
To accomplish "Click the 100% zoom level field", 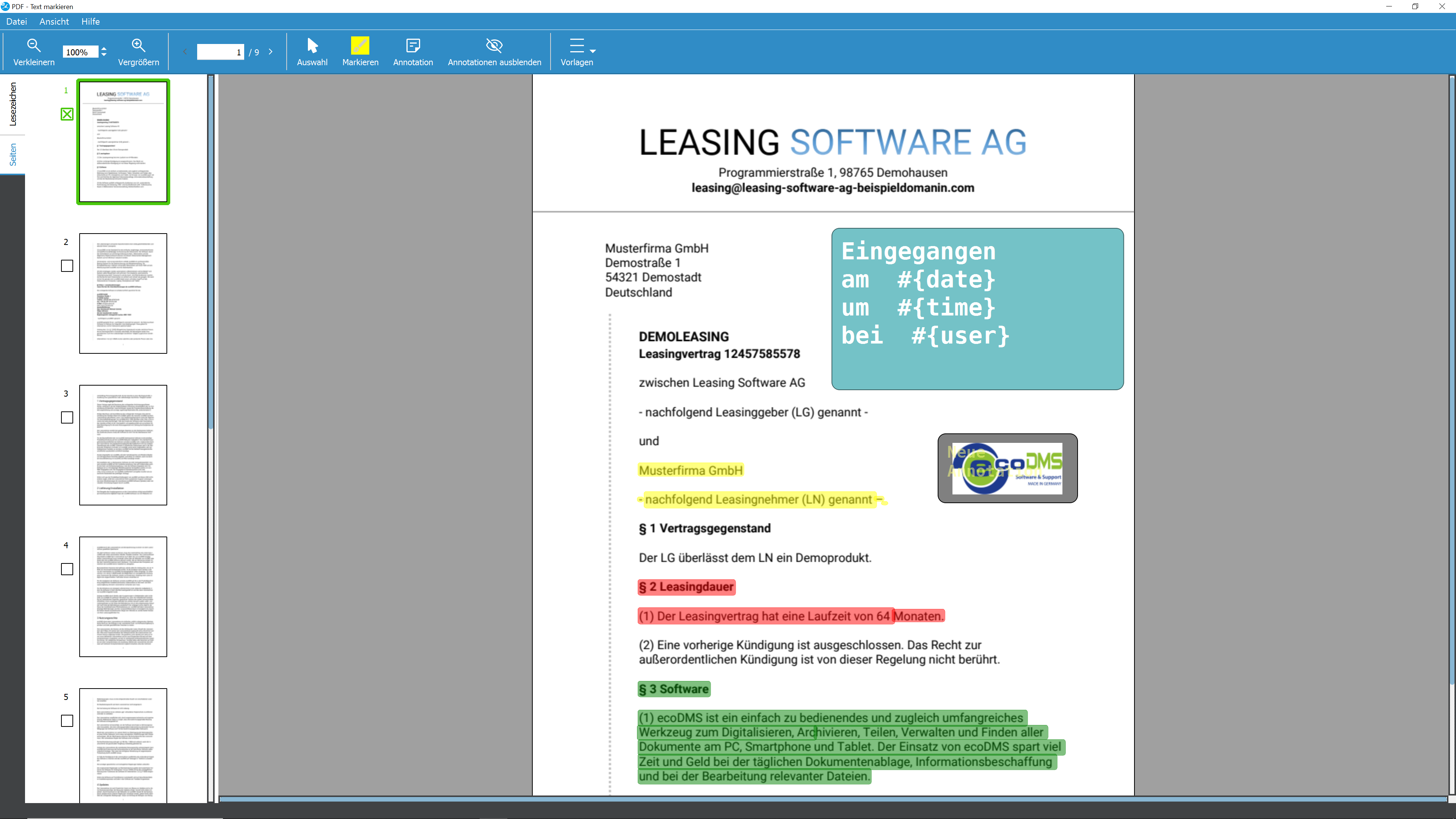I will pyautogui.click(x=80, y=52).
